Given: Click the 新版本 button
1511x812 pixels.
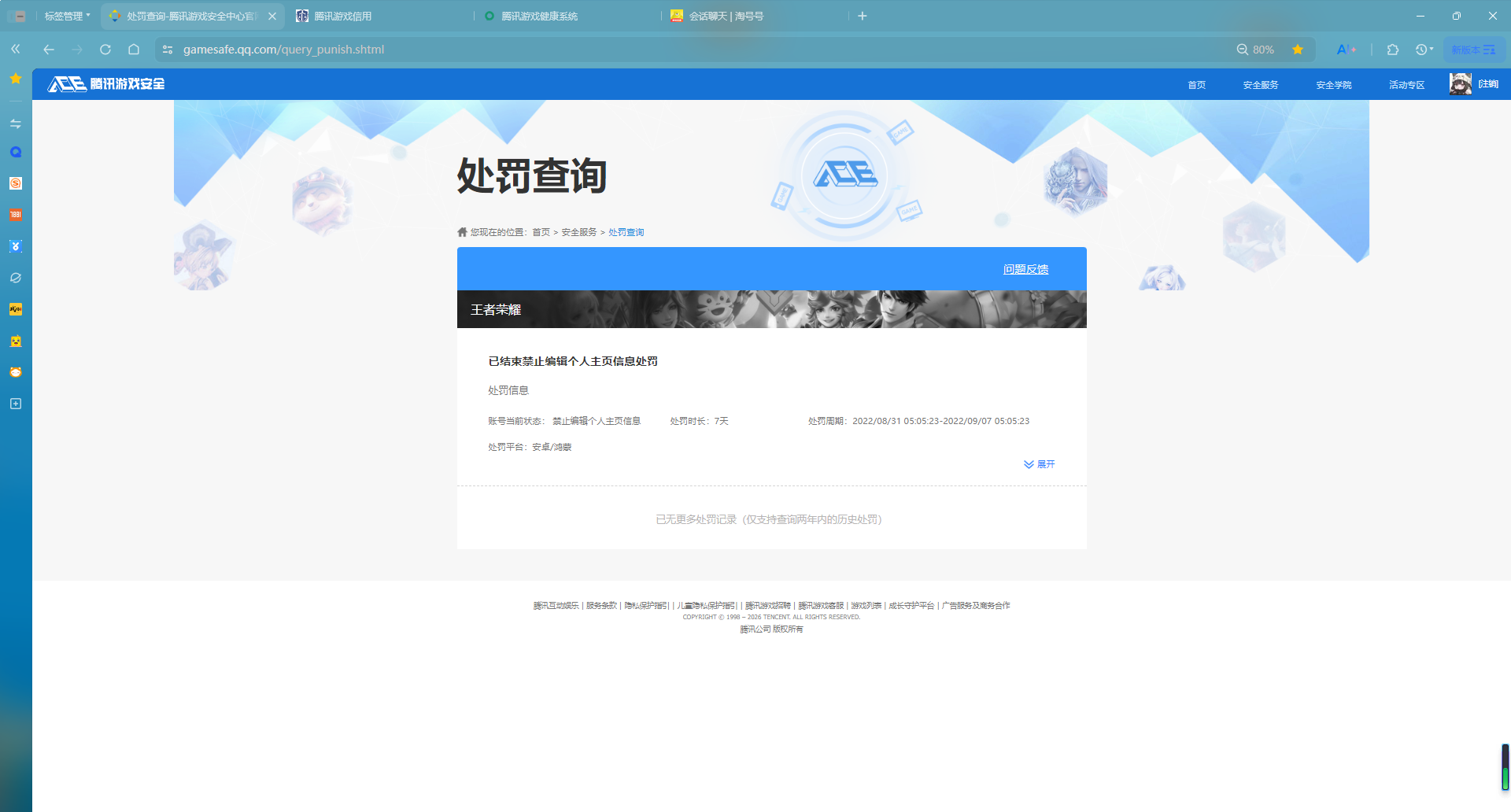Looking at the screenshot, I should [x=1474, y=49].
